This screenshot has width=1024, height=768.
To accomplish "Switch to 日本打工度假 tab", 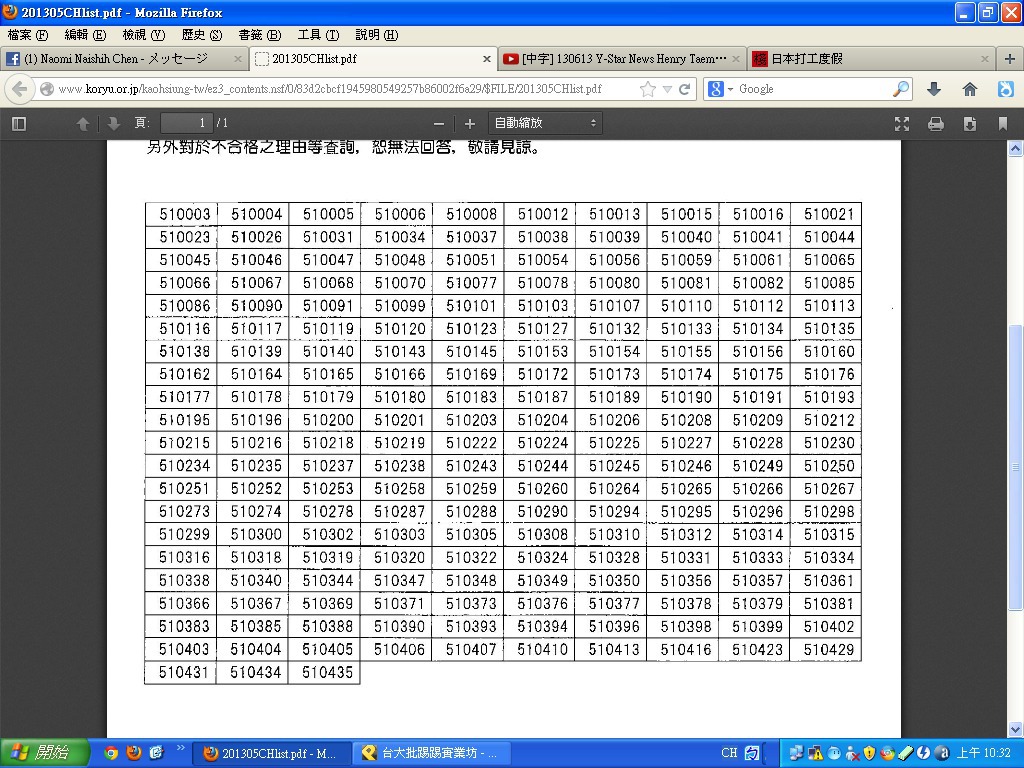I will [x=872, y=59].
